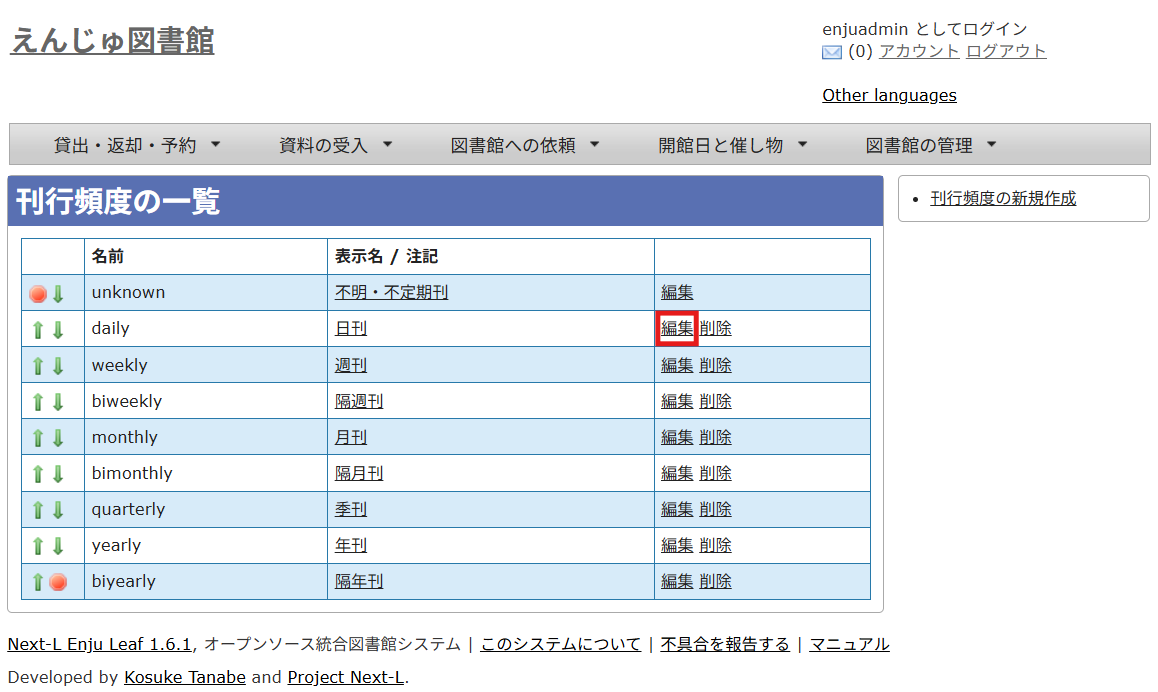Viewport: 1158px width, 692px height.
Task: Open the 貸出・返却・予約 menu
Action: [137, 145]
